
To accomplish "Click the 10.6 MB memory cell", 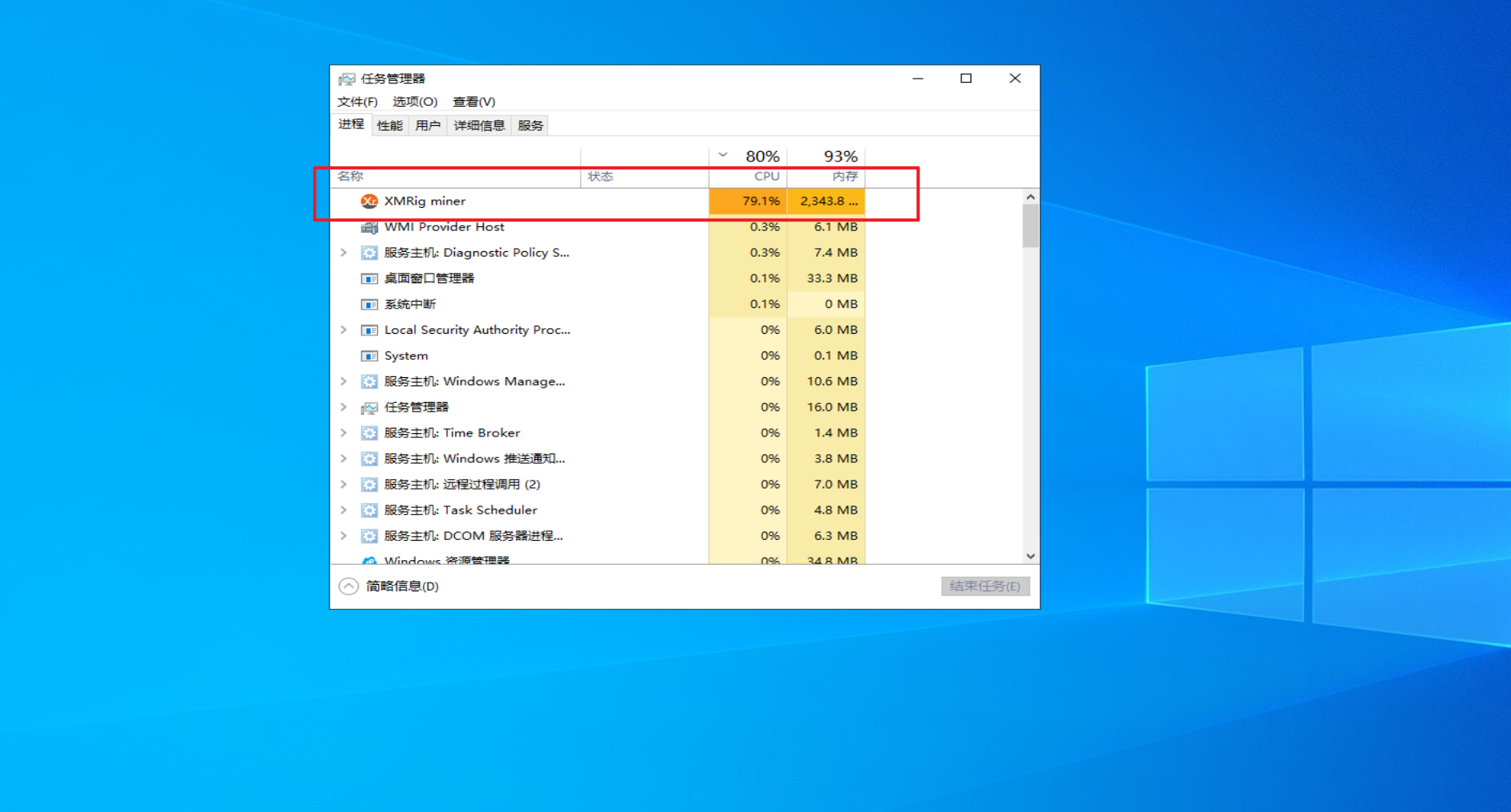I will 826,381.
